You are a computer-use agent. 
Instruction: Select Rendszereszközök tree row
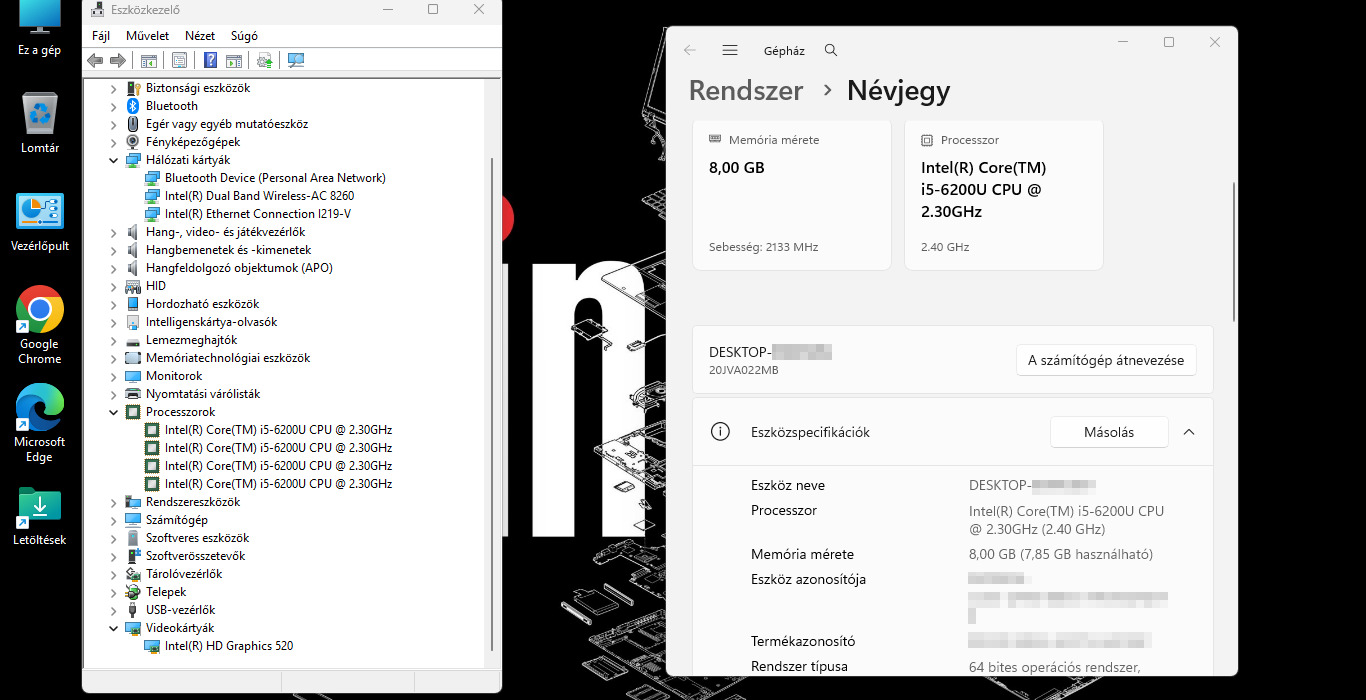(193, 502)
